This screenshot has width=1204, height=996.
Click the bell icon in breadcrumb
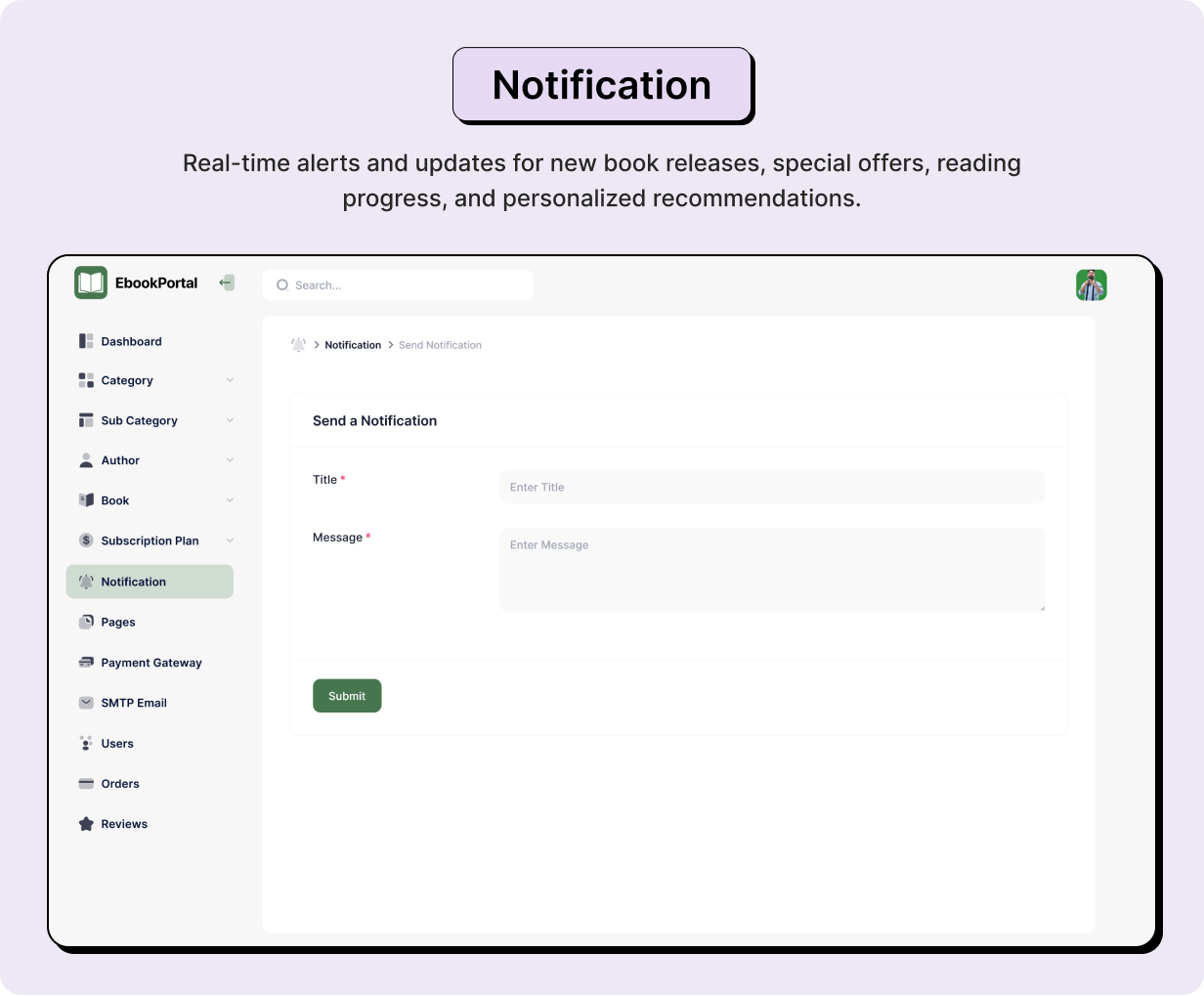tap(299, 345)
